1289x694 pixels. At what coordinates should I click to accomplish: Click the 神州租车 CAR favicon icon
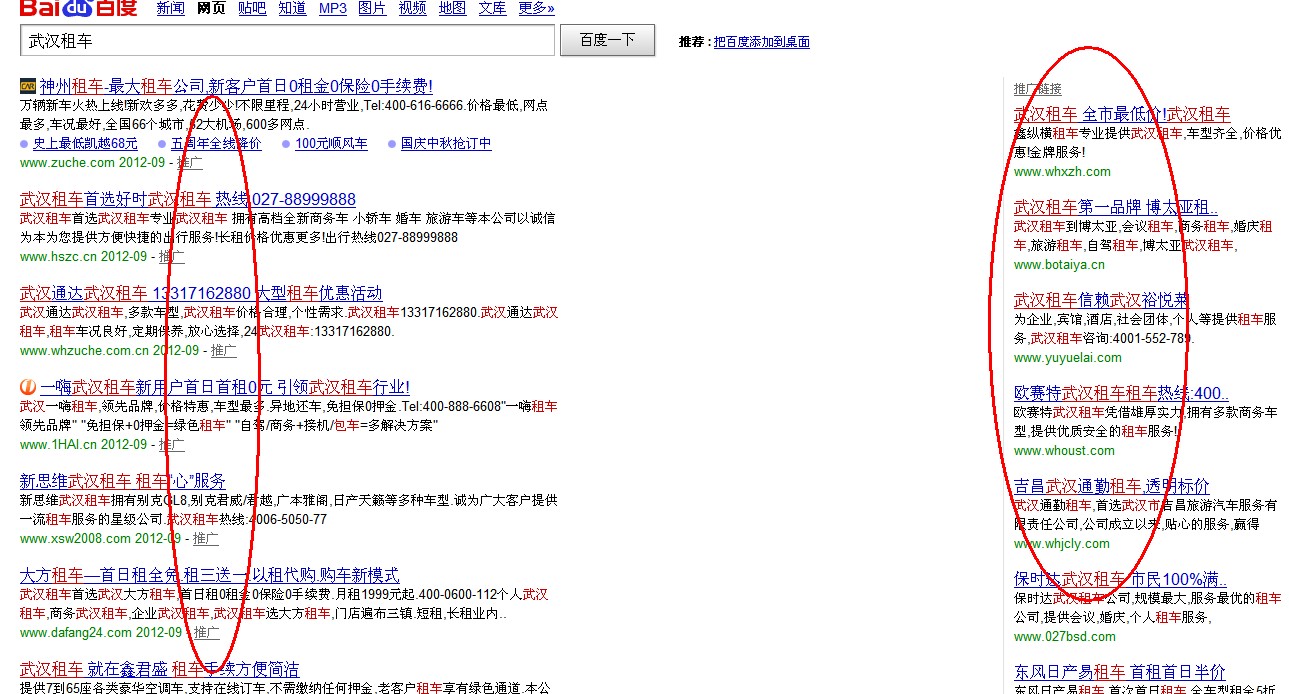(28, 87)
